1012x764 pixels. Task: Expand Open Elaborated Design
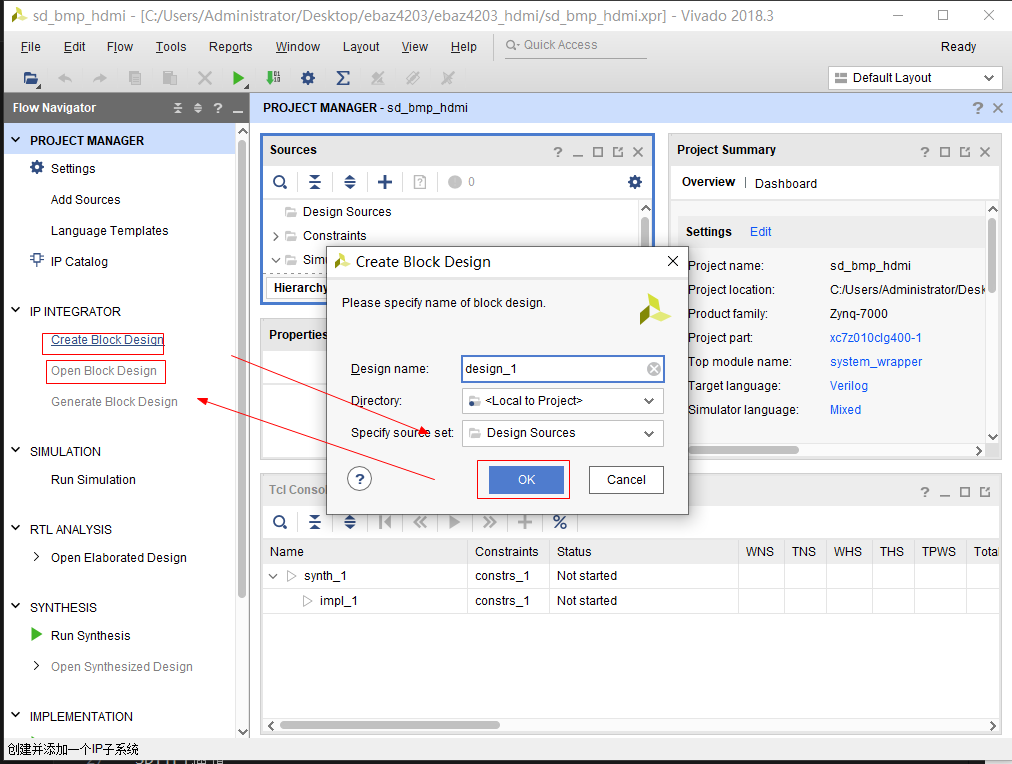tap(36, 557)
